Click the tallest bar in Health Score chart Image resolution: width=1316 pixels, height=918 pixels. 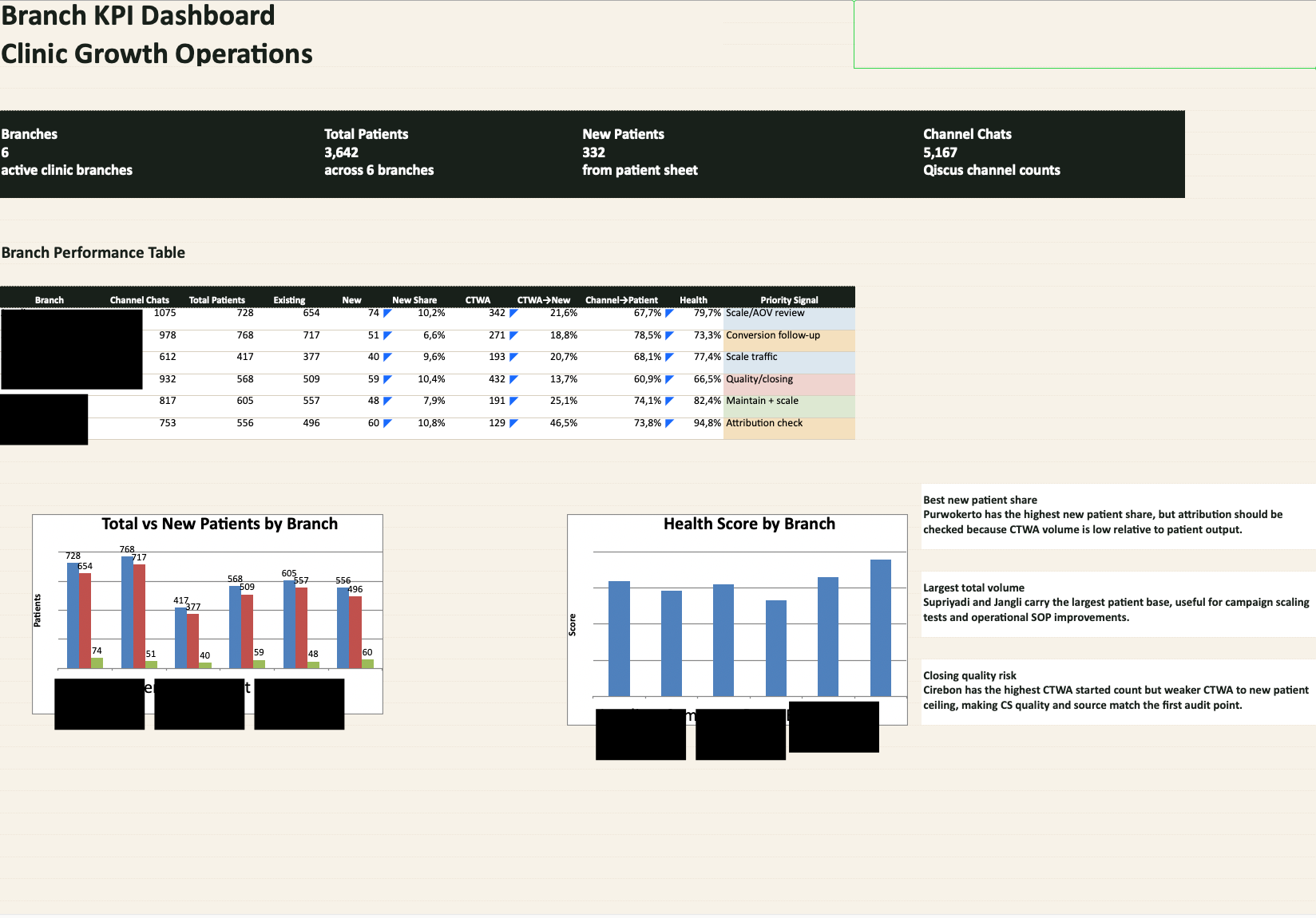click(881, 627)
